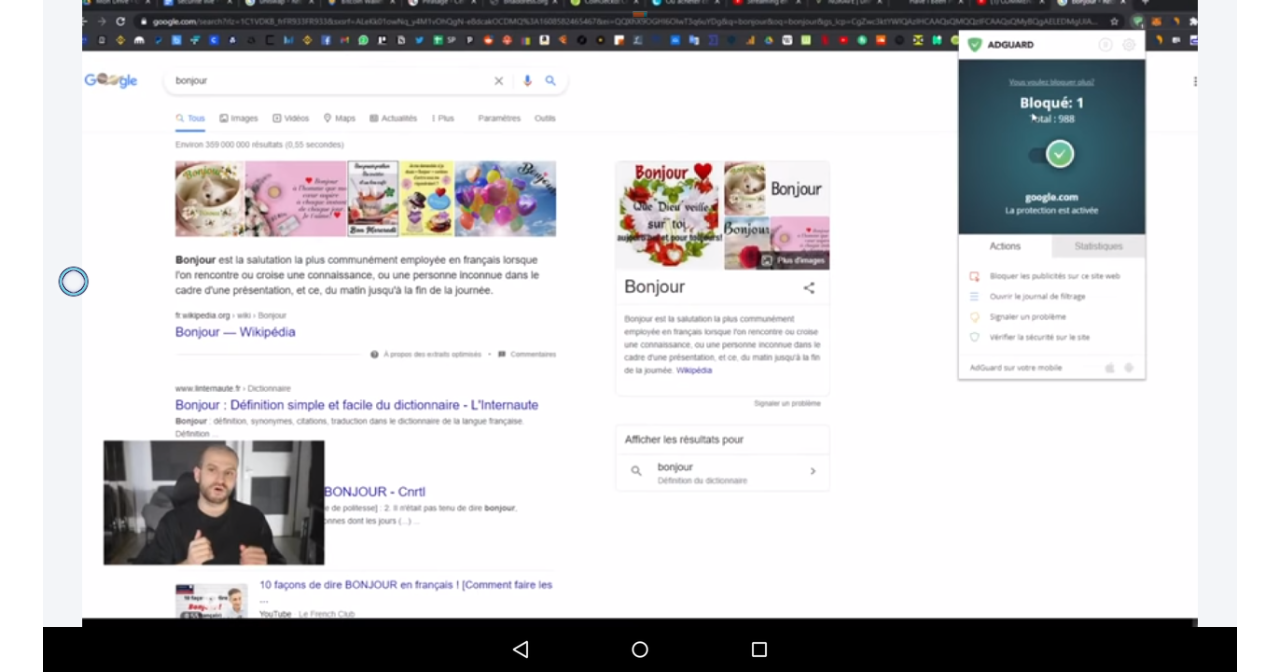
Task: Toggle the AdGuard protection switch for google.com
Action: [x=1051, y=154]
